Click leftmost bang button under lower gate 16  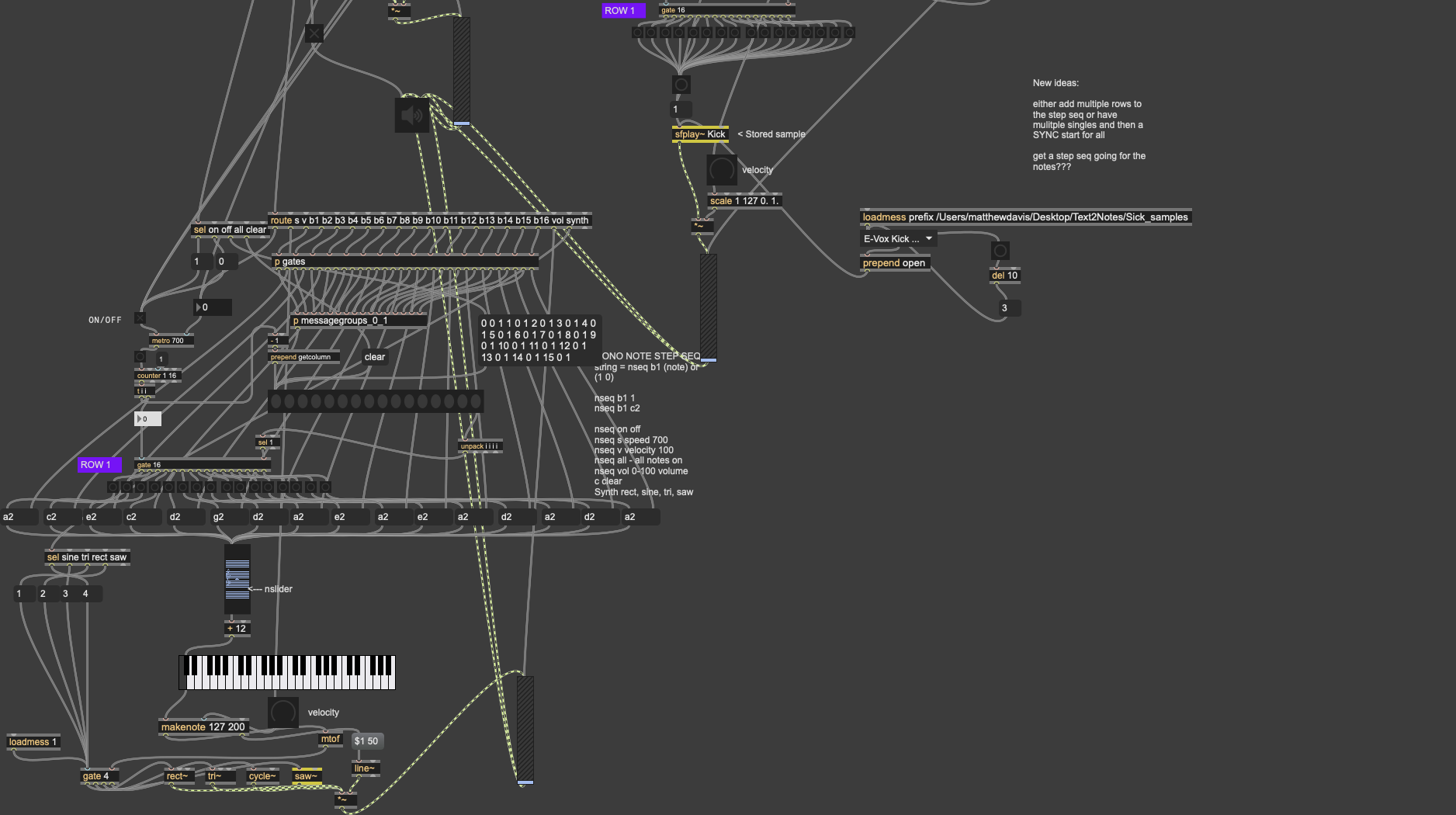[x=113, y=487]
